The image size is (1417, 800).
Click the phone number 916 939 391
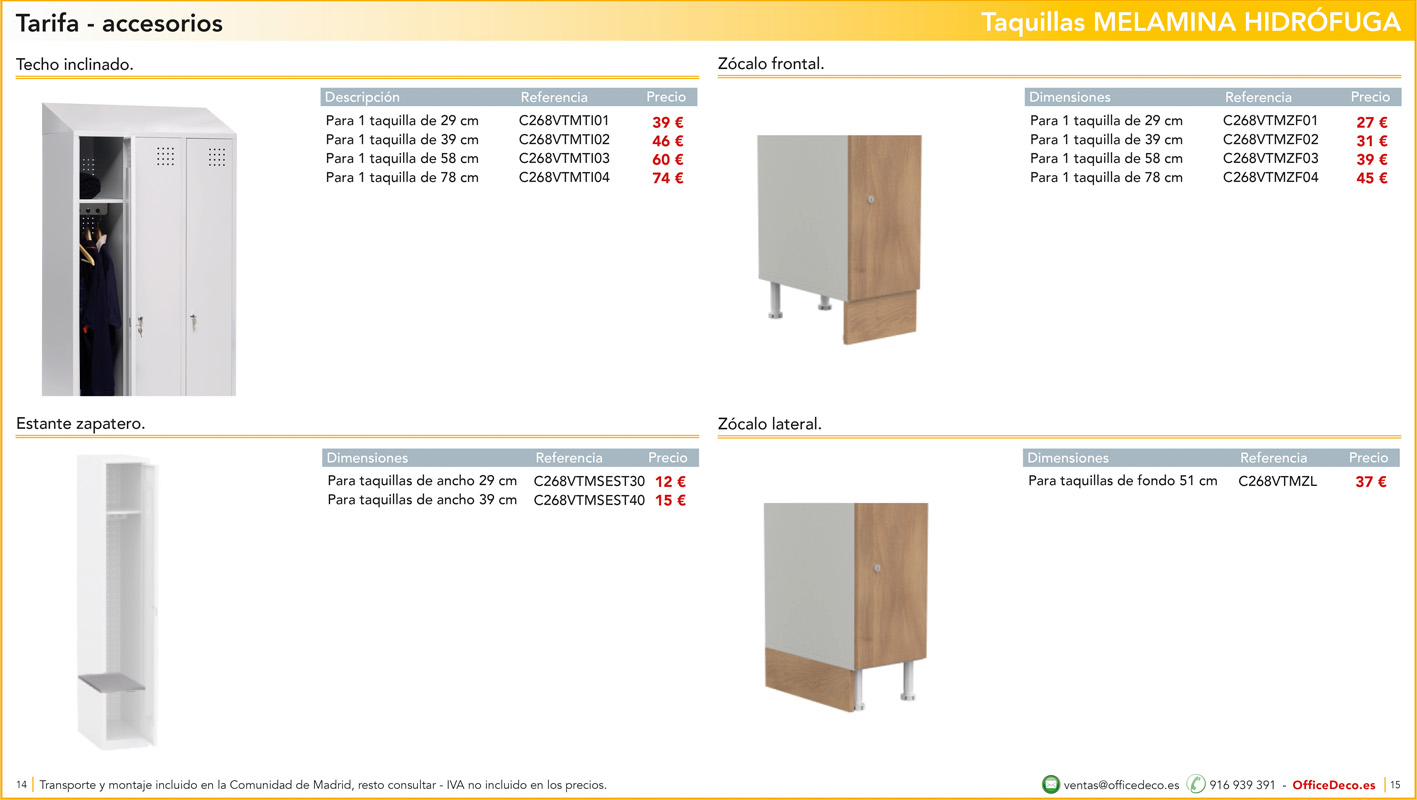point(1242,785)
